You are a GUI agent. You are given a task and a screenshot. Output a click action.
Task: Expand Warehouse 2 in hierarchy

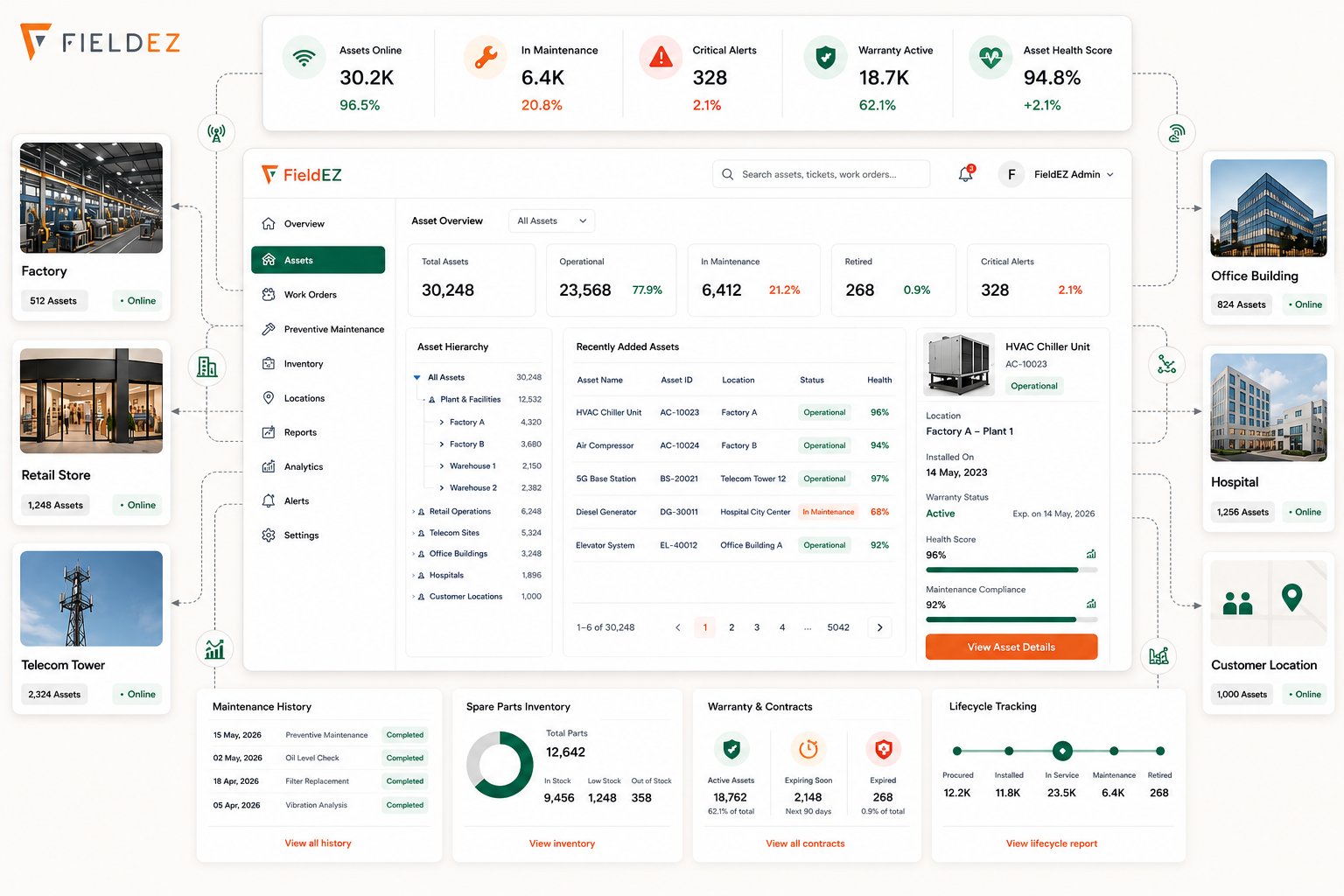[441, 488]
